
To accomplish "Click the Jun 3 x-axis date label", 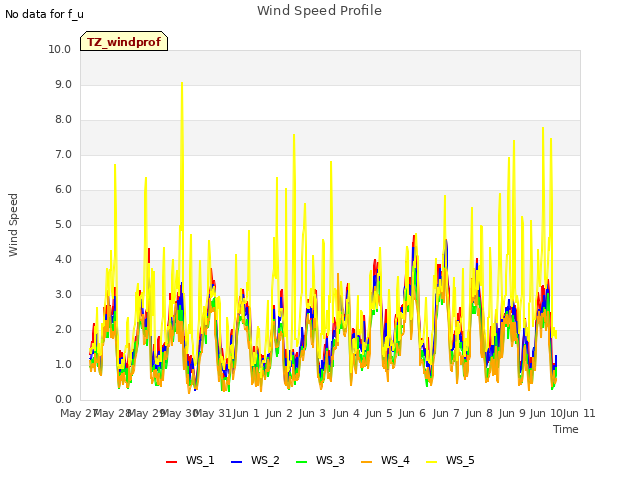I will [x=312, y=413].
